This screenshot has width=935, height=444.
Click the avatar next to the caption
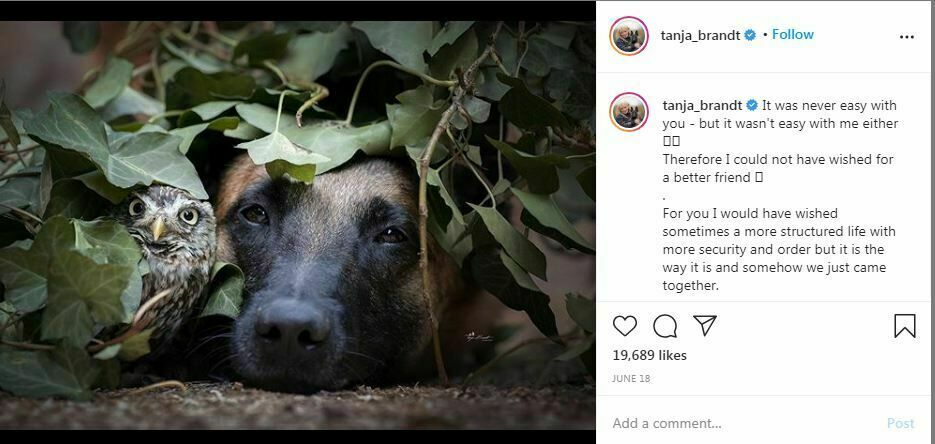pos(629,112)
